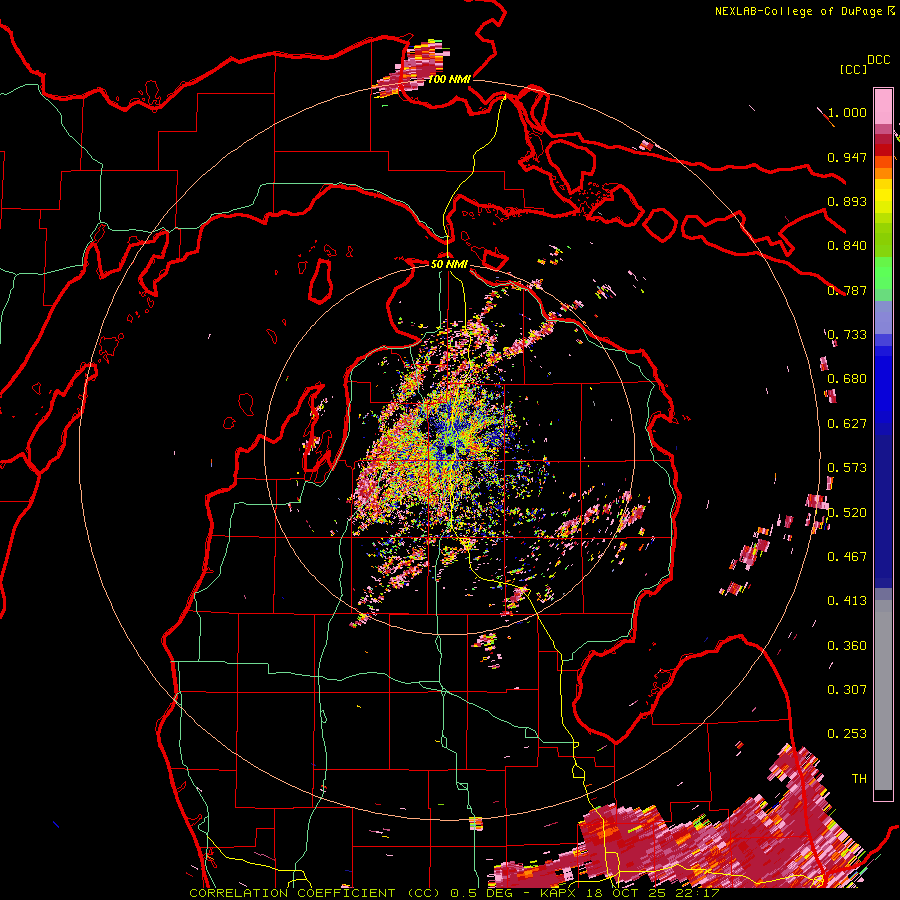Click the 0.520 scale value
Screen dimensions: 900x900
[847, 513]
